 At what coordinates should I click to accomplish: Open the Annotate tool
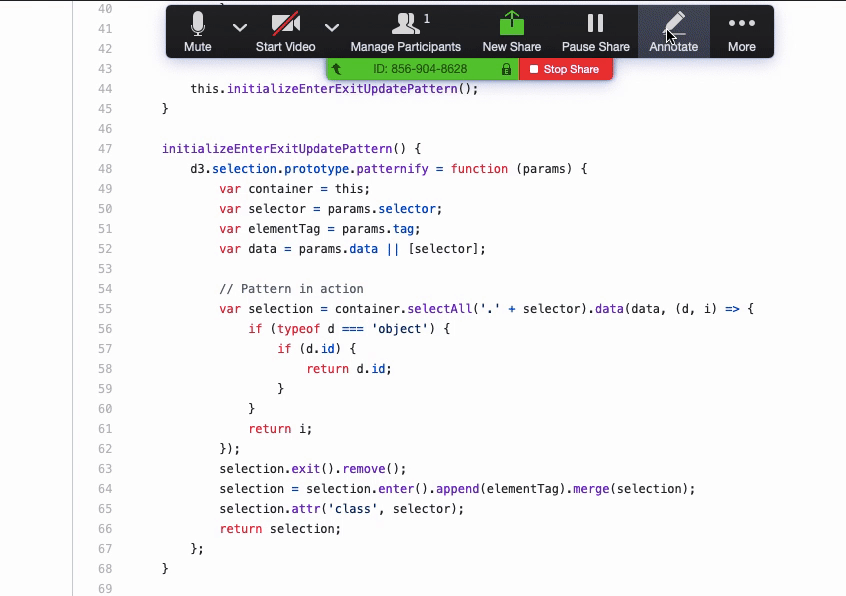673,32
